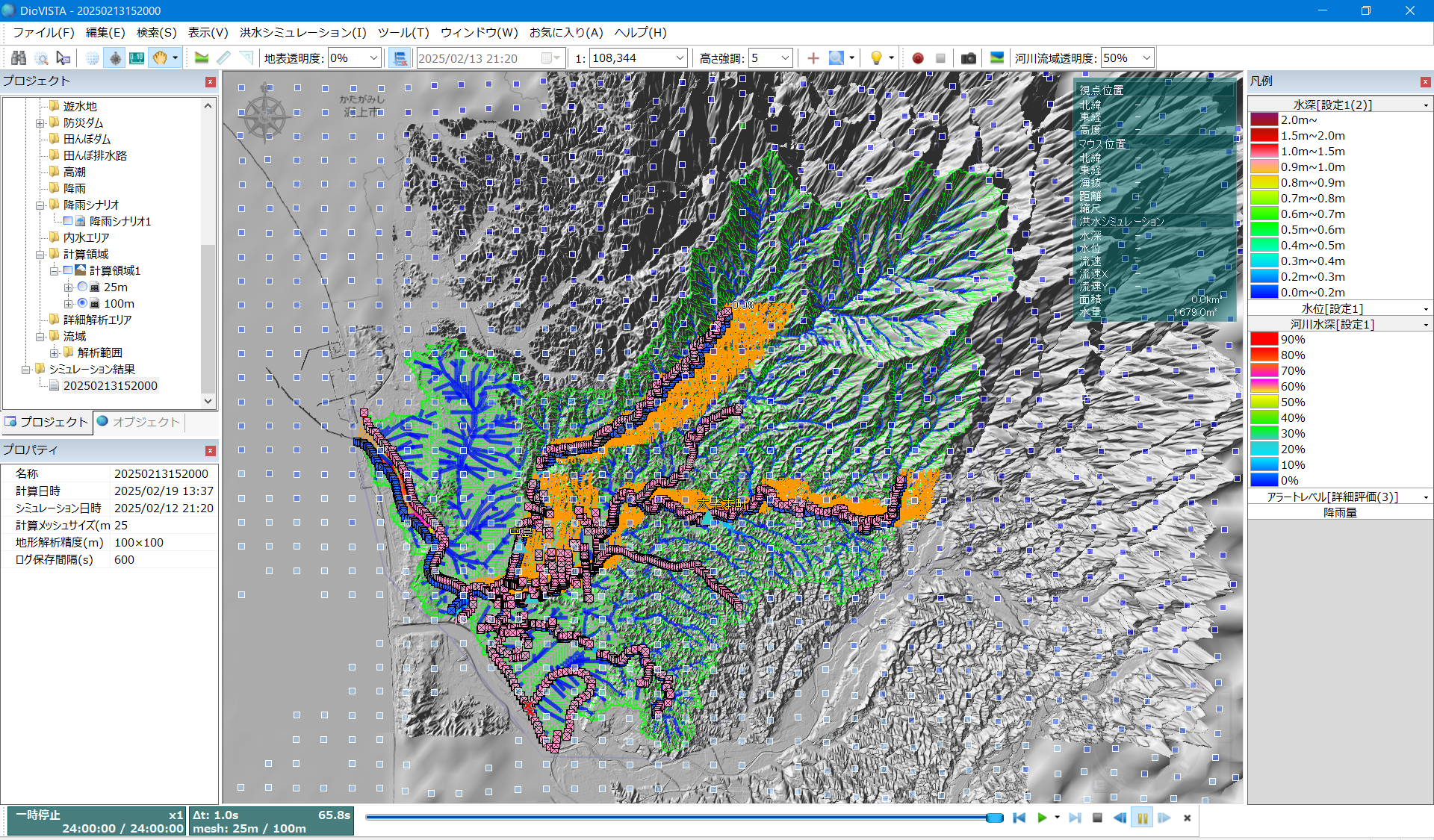Select the 100m mesh radio button
The width and height of the screenshot is (1434, 840).
coord(83,303)
